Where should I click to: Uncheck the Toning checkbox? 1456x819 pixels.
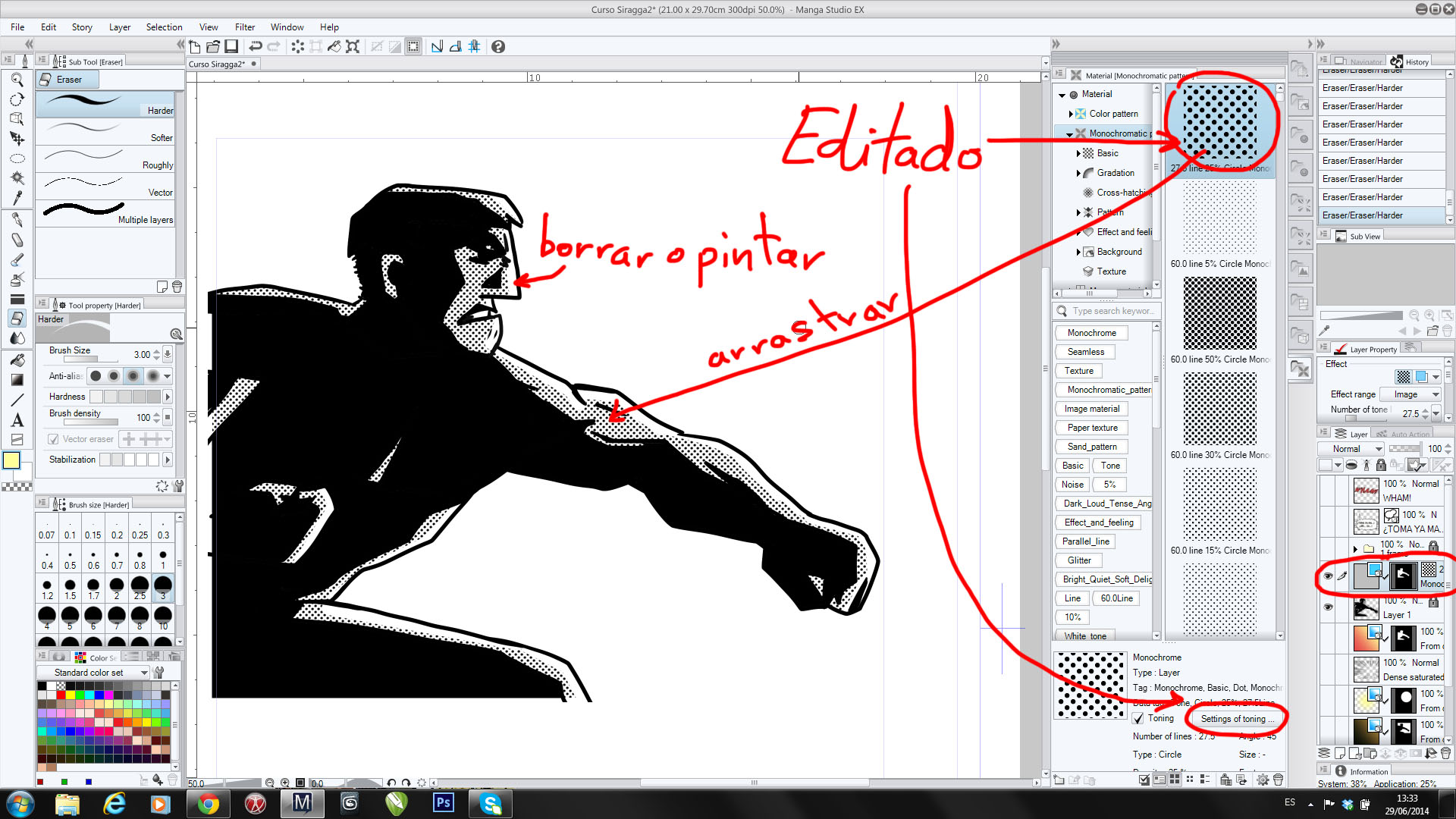(1138, 718)
